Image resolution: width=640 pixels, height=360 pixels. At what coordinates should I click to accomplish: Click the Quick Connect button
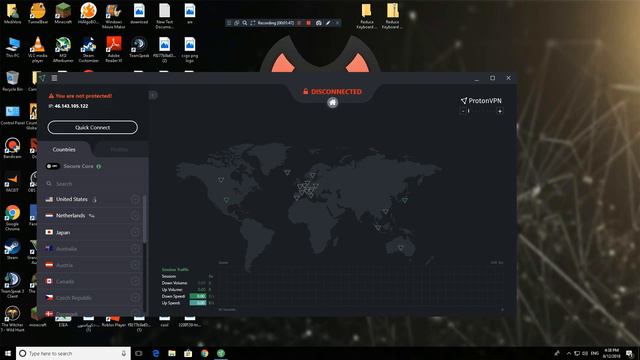click(x=93, y=127)
